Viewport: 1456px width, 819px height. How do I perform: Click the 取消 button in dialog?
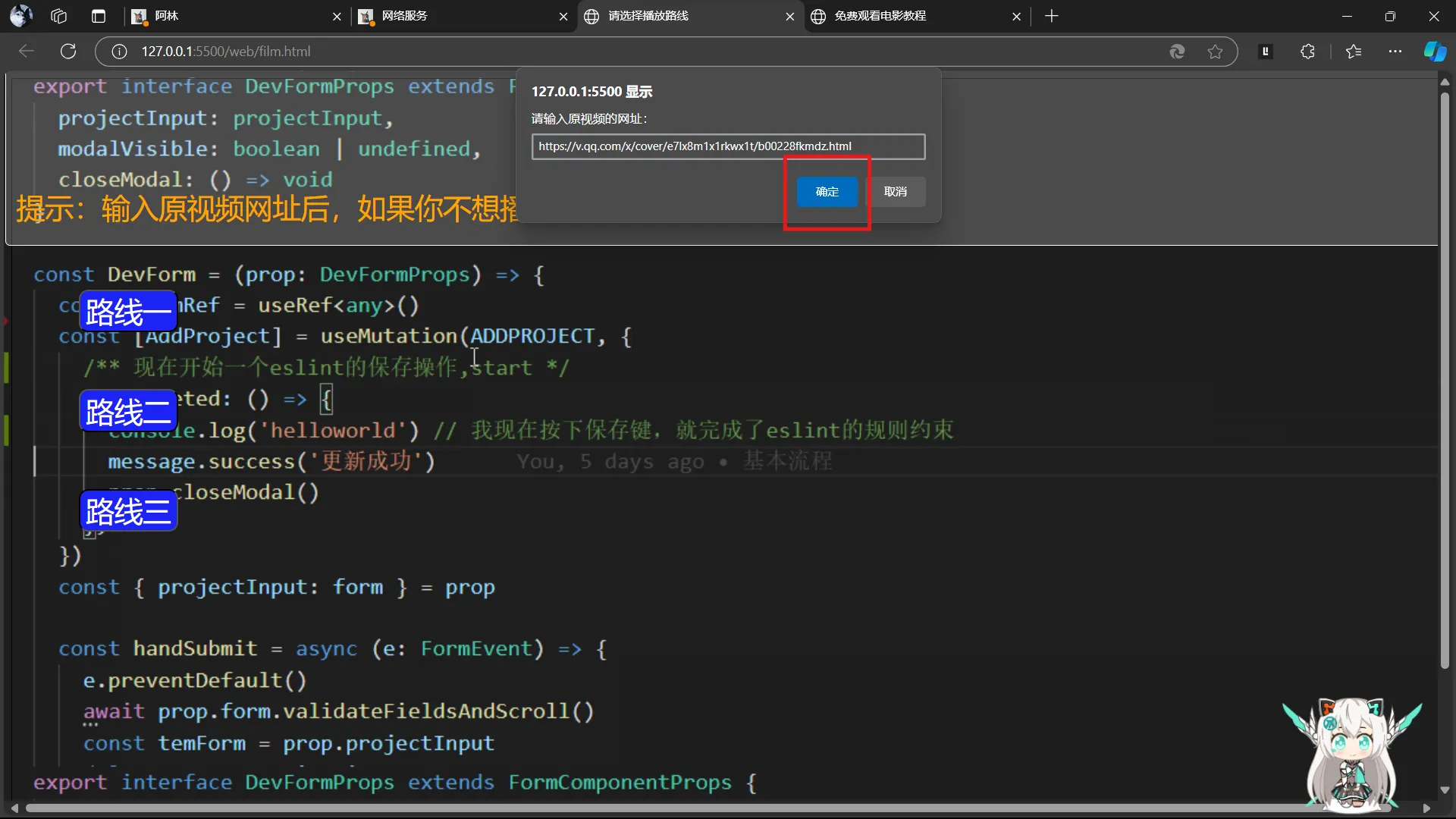pos(896,192)
